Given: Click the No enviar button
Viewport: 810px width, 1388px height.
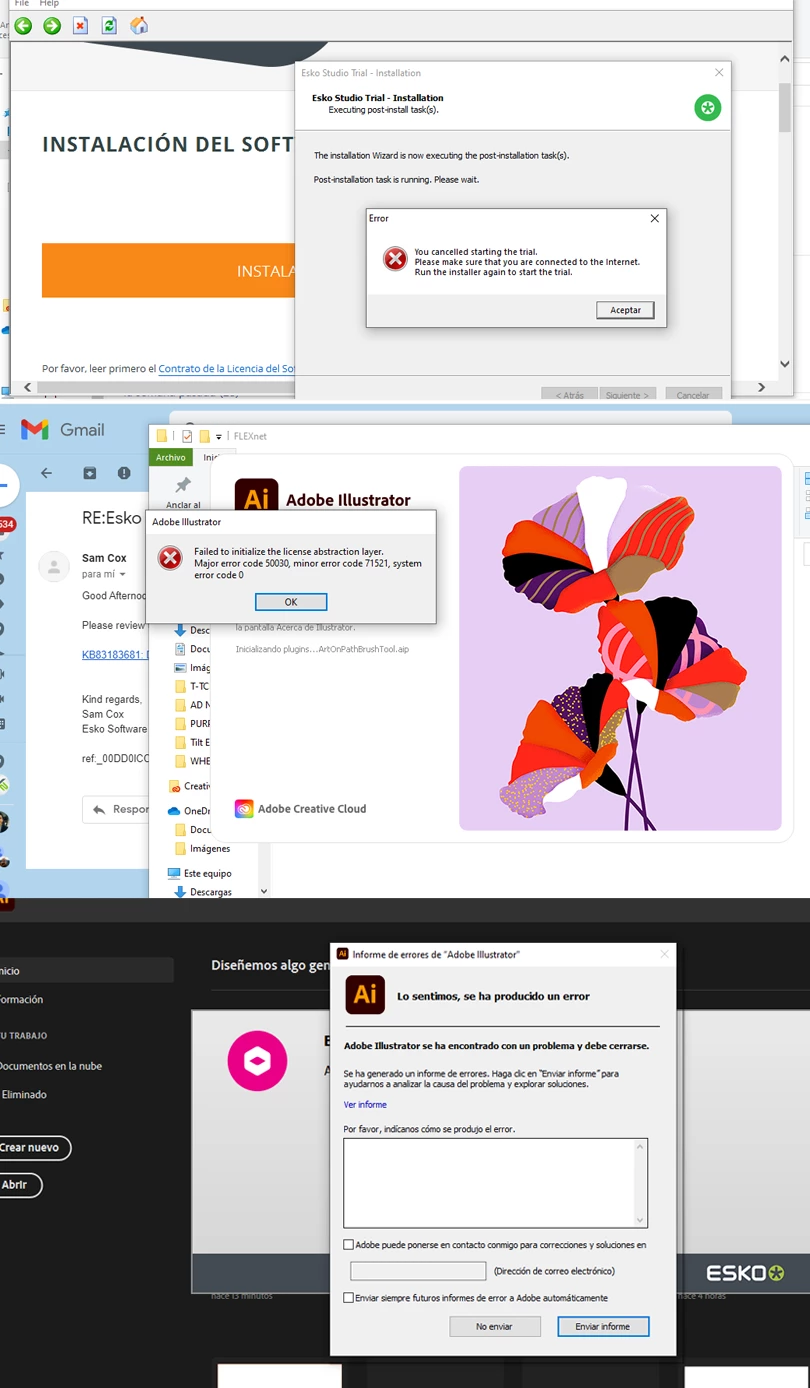Looking at the screenshot, I should click(494, 1326).
